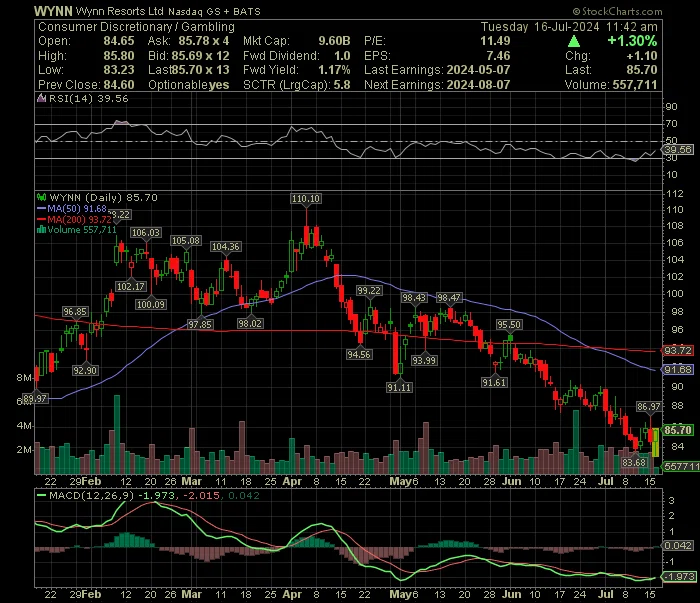This screenshot has height=603, width=700.
Task: Click the MACD(12,26,9) indicator label
Action: tap(91, 495)
